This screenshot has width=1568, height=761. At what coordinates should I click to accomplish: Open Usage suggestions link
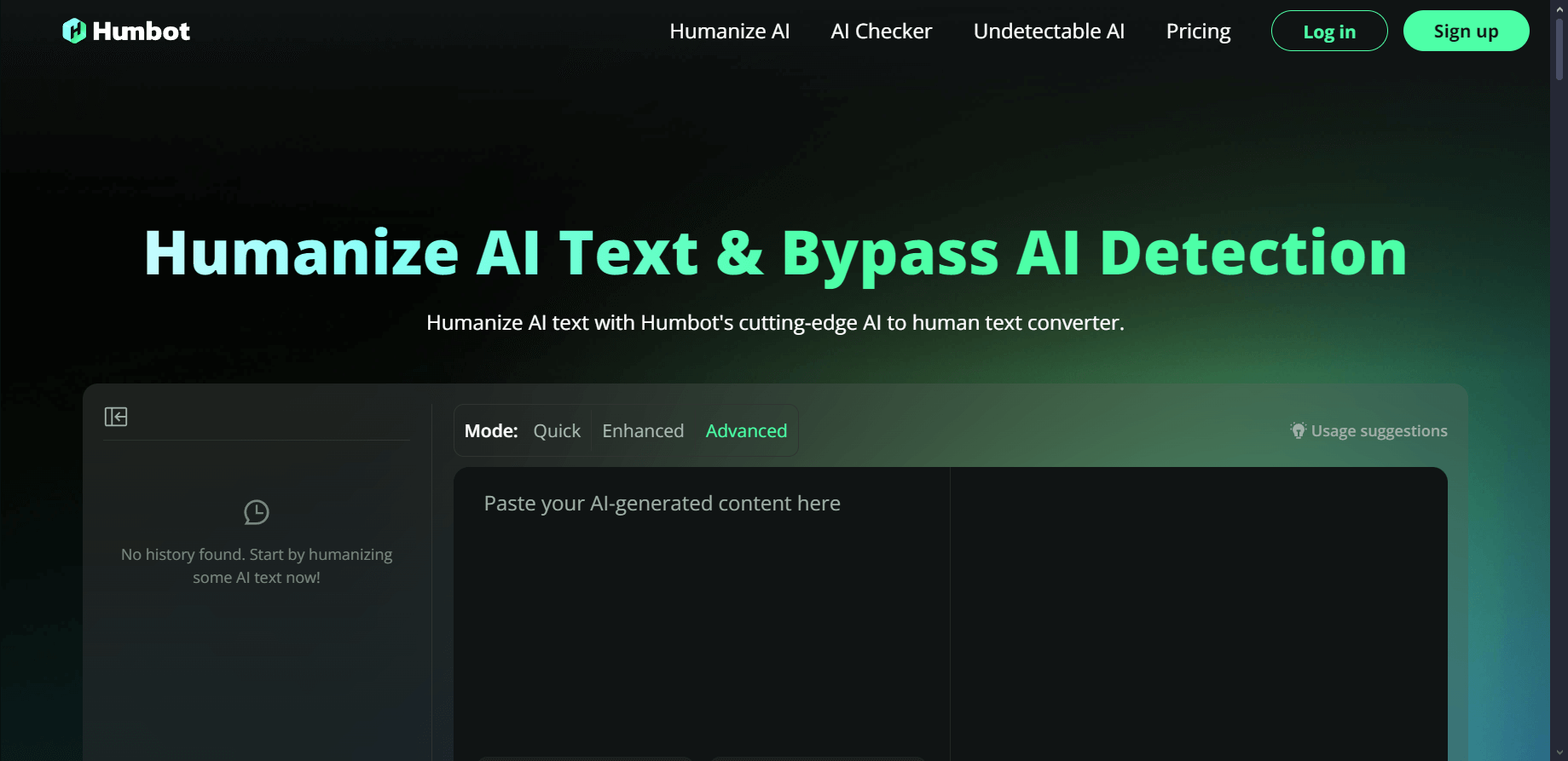pyautogui.click(x=1379, y=431)
